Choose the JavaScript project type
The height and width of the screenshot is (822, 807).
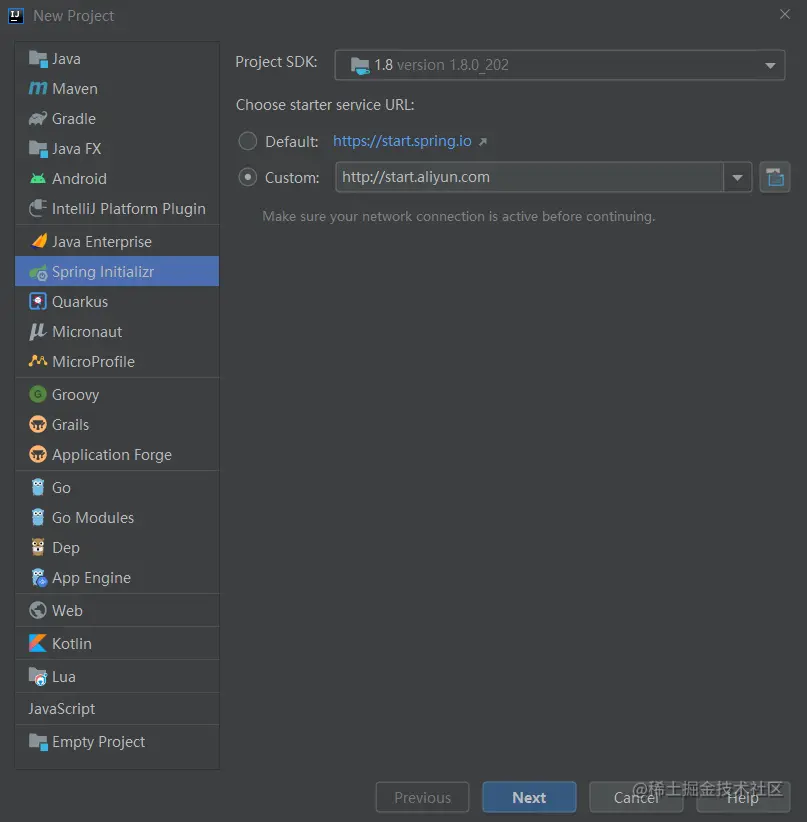pos(117,709)
